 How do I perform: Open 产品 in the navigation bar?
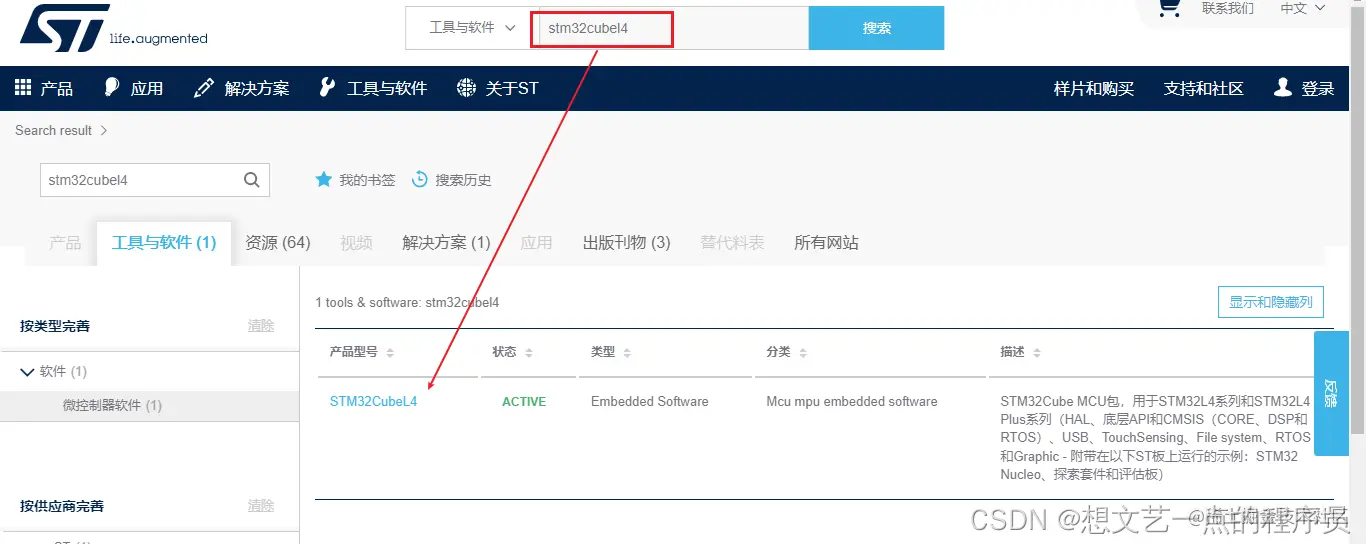coord(57,89)
